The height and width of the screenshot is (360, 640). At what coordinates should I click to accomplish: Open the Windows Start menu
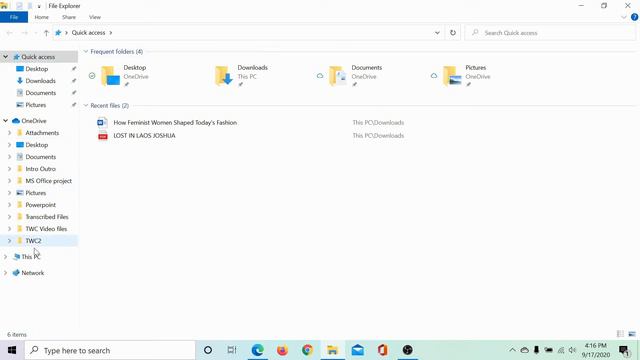12,350
